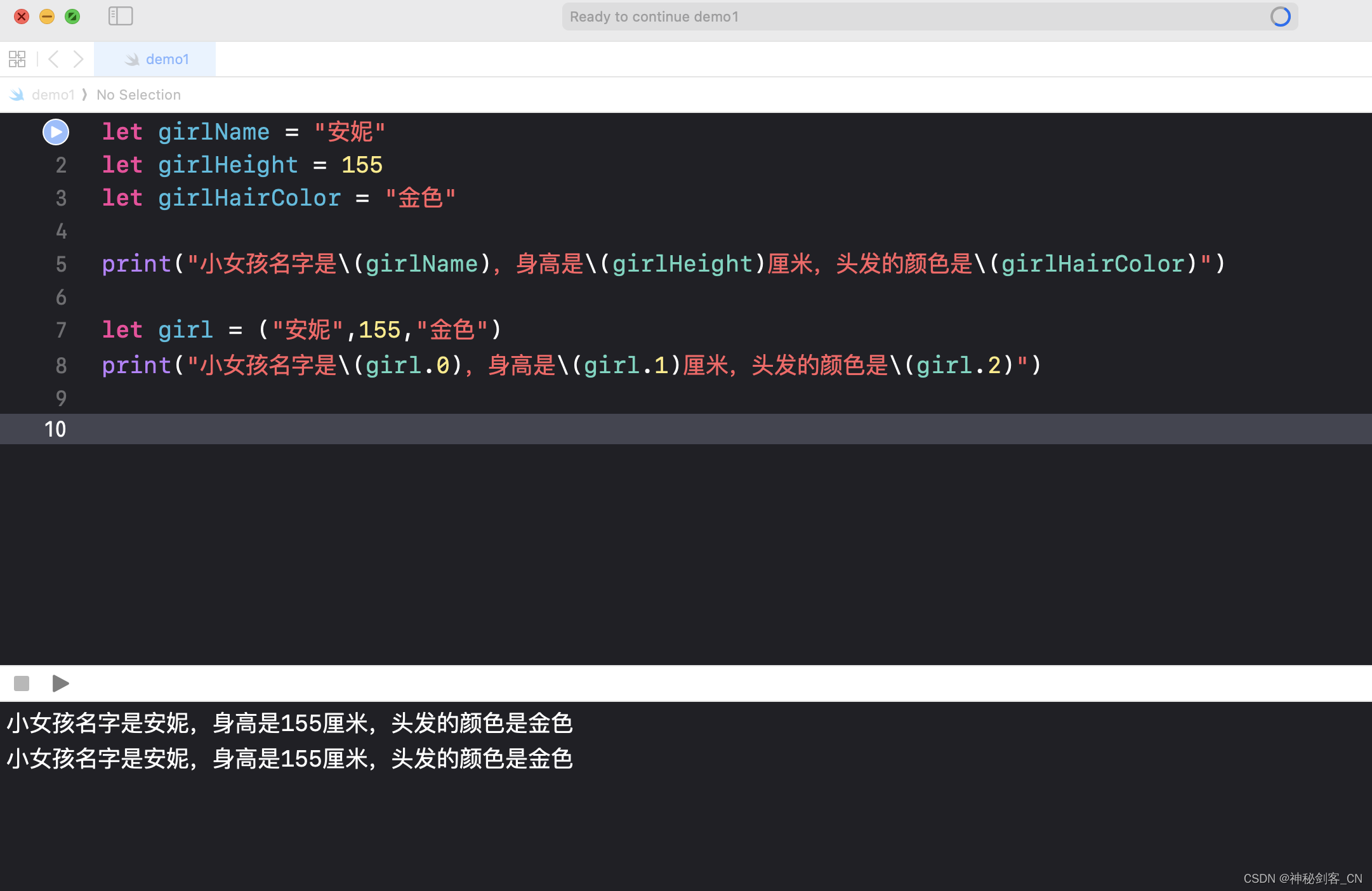
Task: Open the related items grid menu
Action: coord(17,59)
